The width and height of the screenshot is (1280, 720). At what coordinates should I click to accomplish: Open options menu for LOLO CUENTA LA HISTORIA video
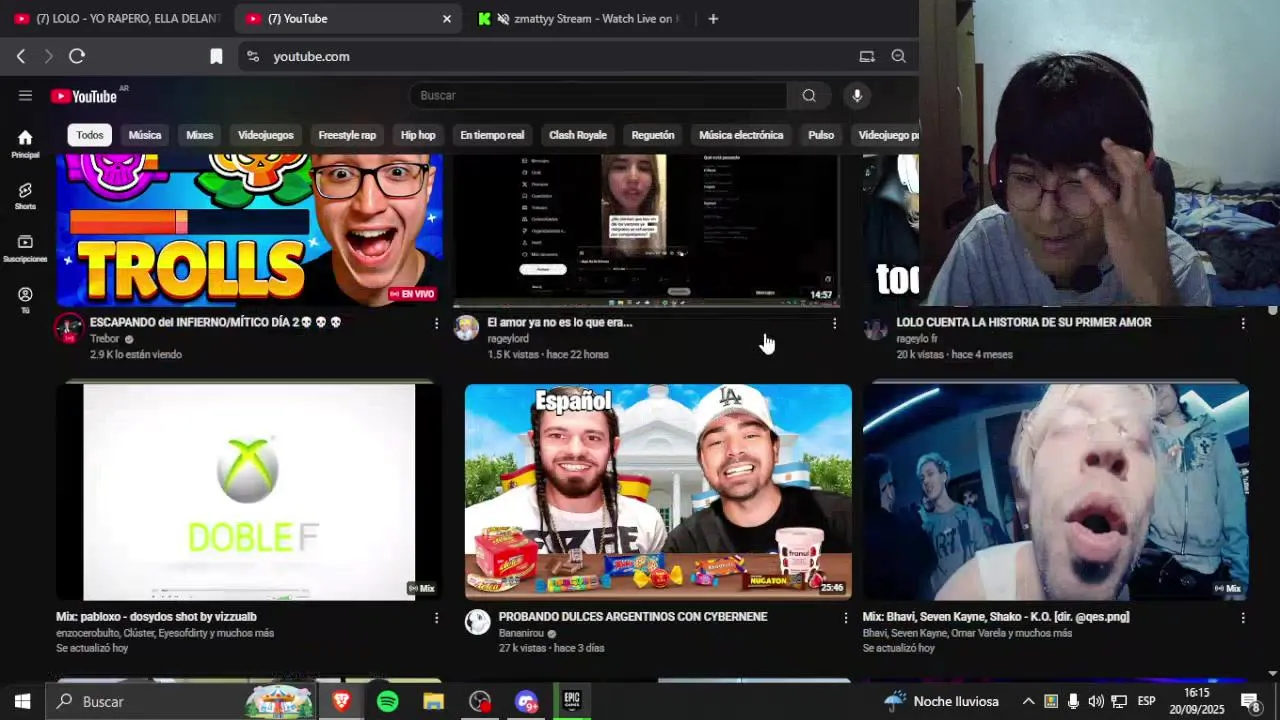click(1243, 323)
